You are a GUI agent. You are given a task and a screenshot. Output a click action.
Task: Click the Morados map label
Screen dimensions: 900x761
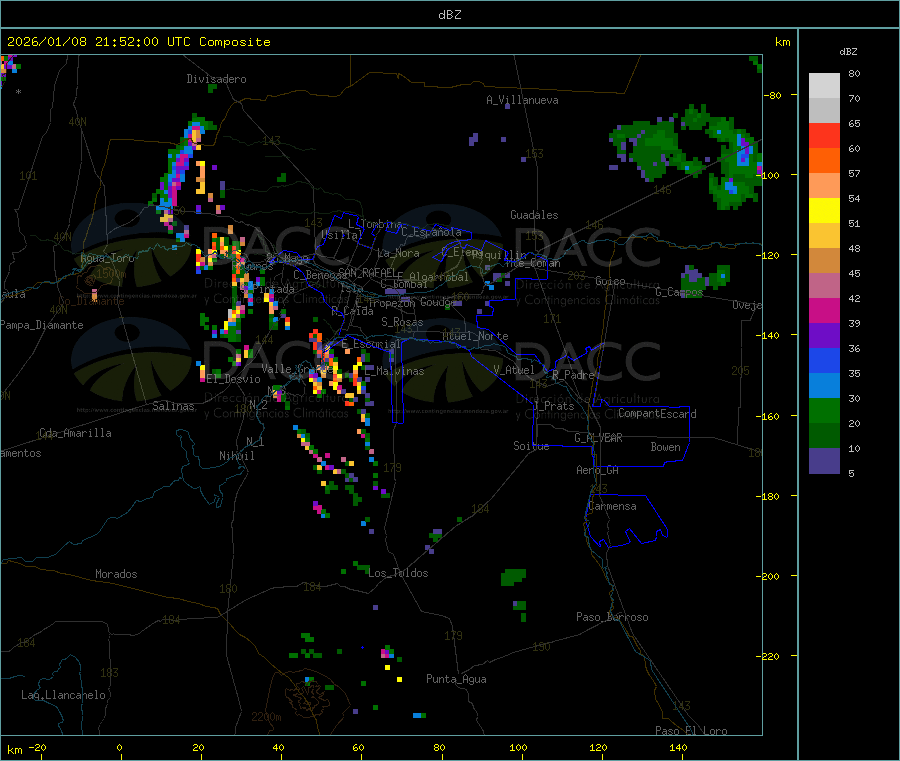point(116,574)
